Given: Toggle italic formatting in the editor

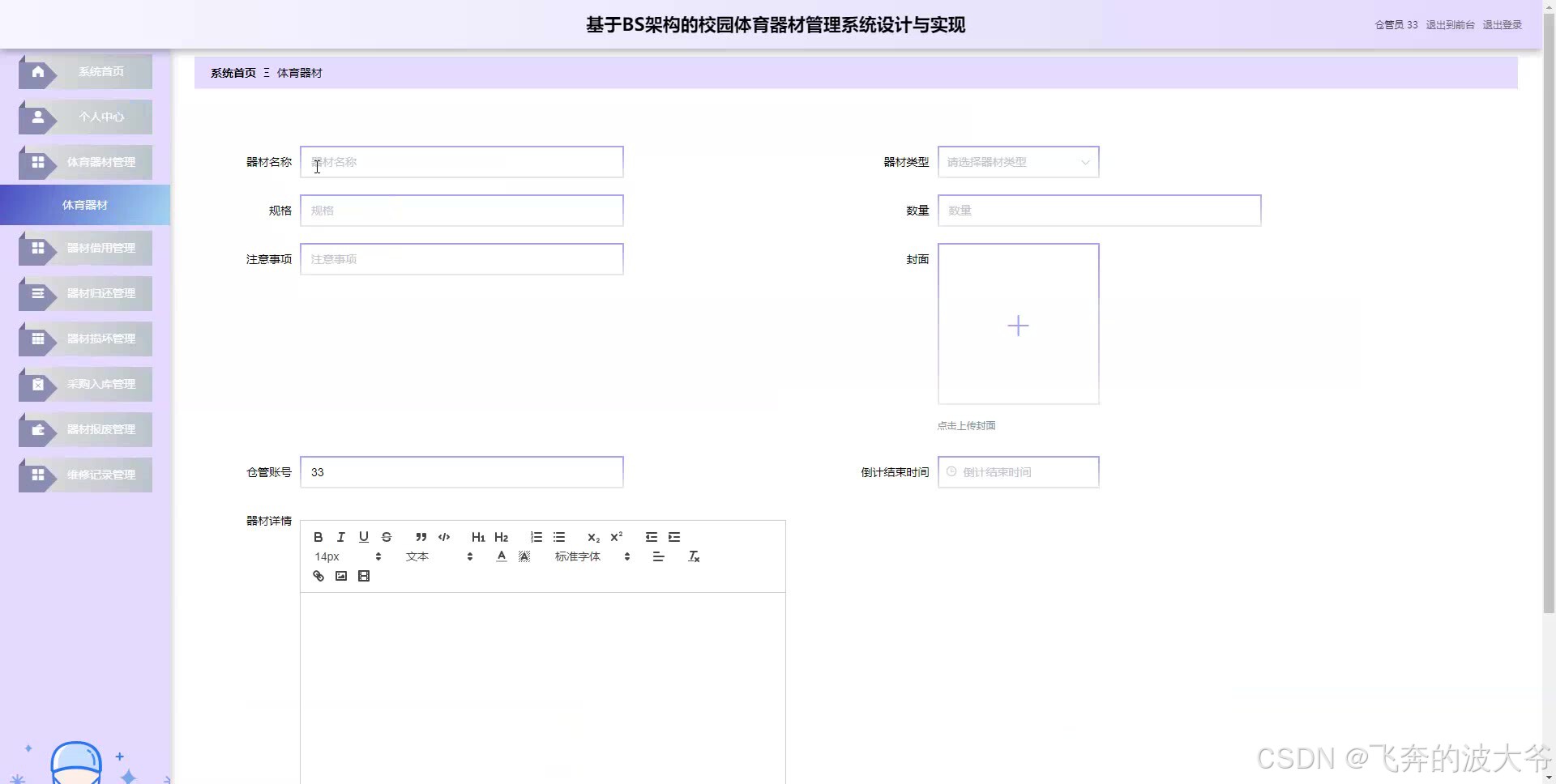Looking at the screenshot, I should [341, 537].
